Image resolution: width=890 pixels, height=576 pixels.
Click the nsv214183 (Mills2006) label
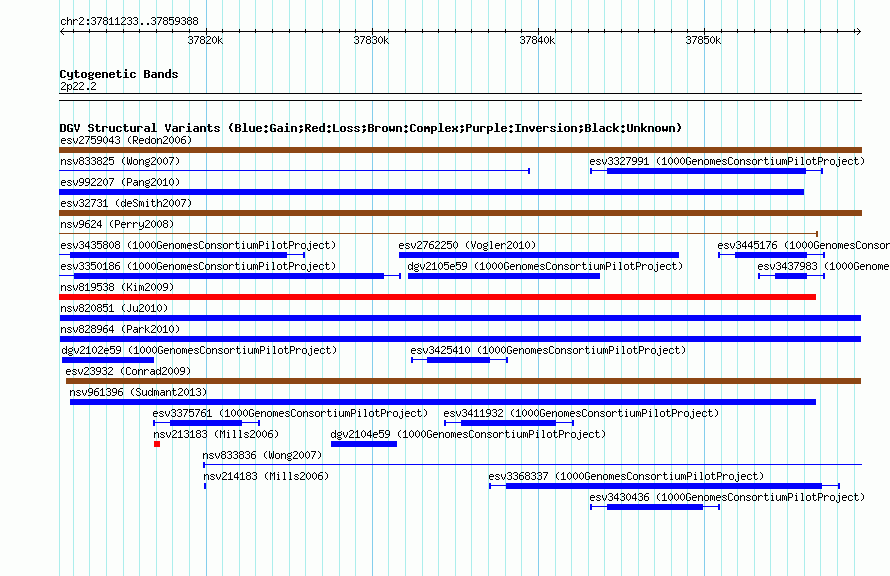266,476
